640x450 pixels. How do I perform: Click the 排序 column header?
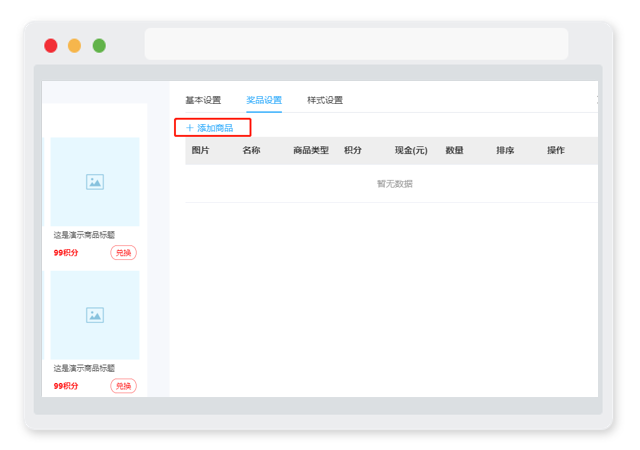(505, 150)
